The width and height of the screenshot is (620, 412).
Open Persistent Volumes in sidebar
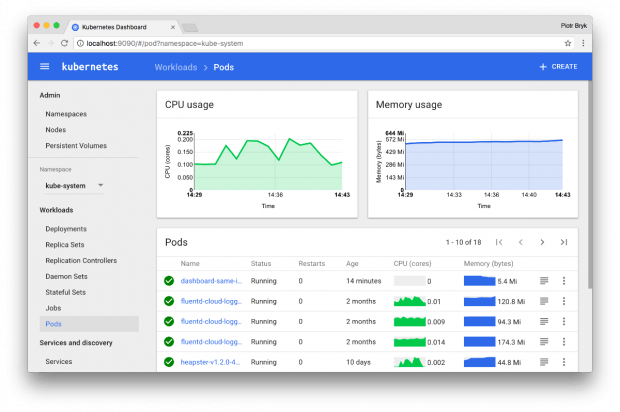(76, 146)
